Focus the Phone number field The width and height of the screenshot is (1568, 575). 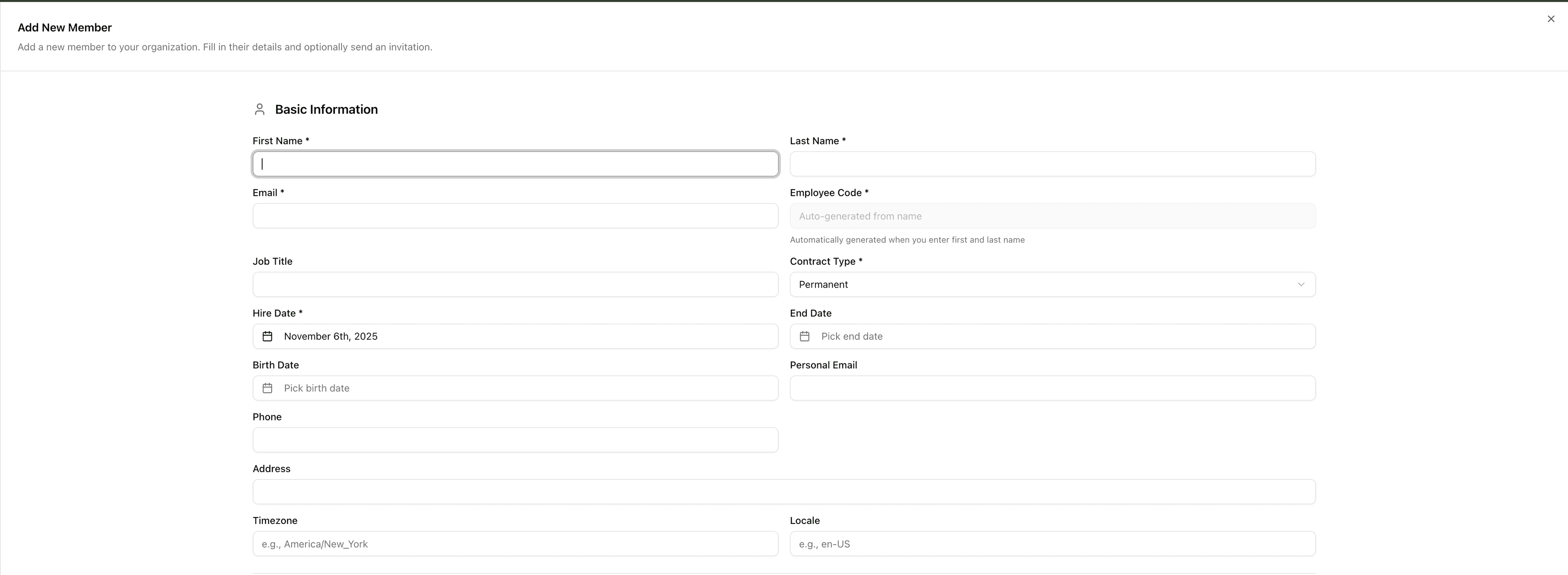pyautogui.click(x=515, y=440)
